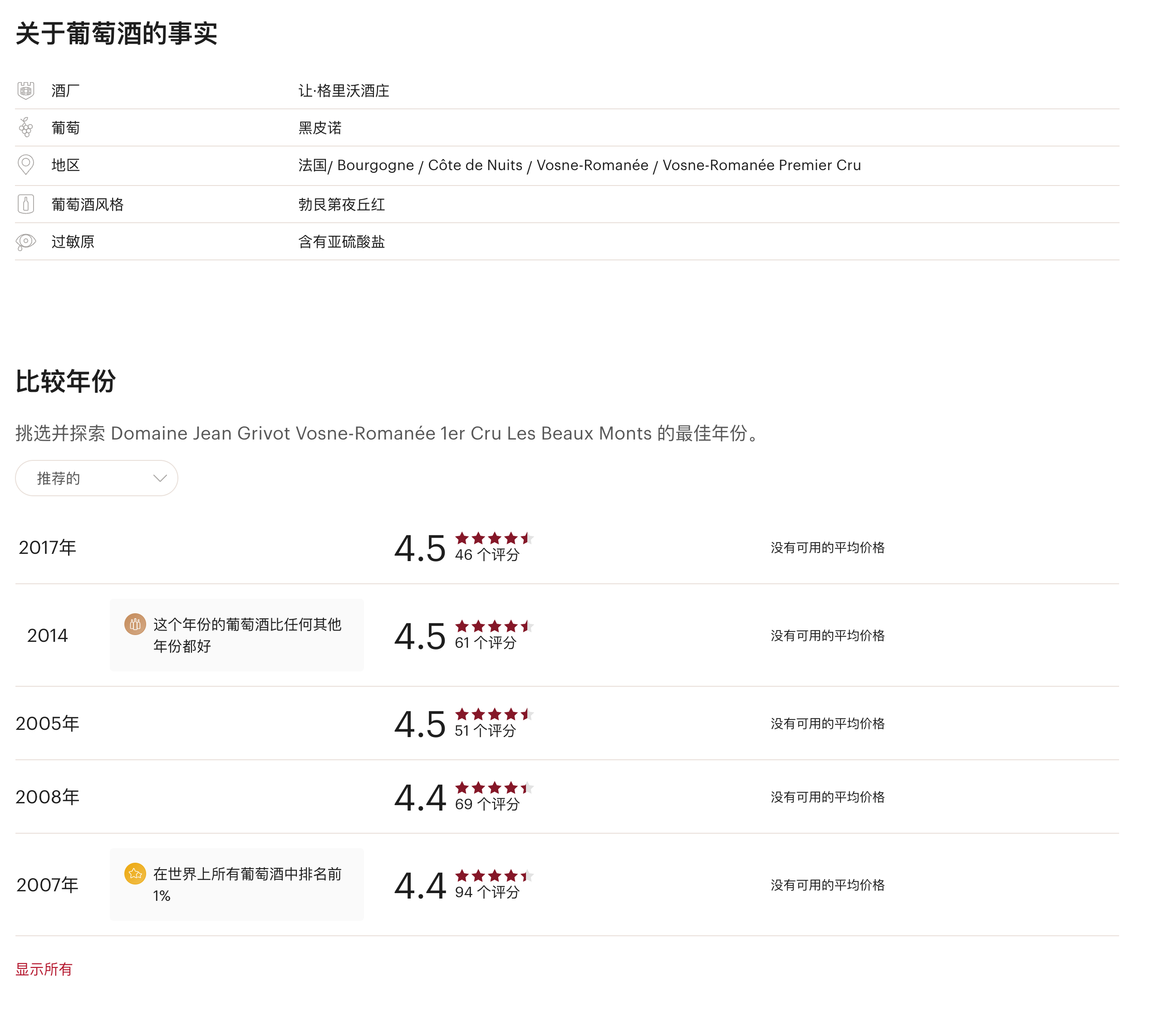This screenshot has height=1036, width=1169.
Task: Click the 关于葡萄酒的事实 heading
Action: (x=117, y=33)
